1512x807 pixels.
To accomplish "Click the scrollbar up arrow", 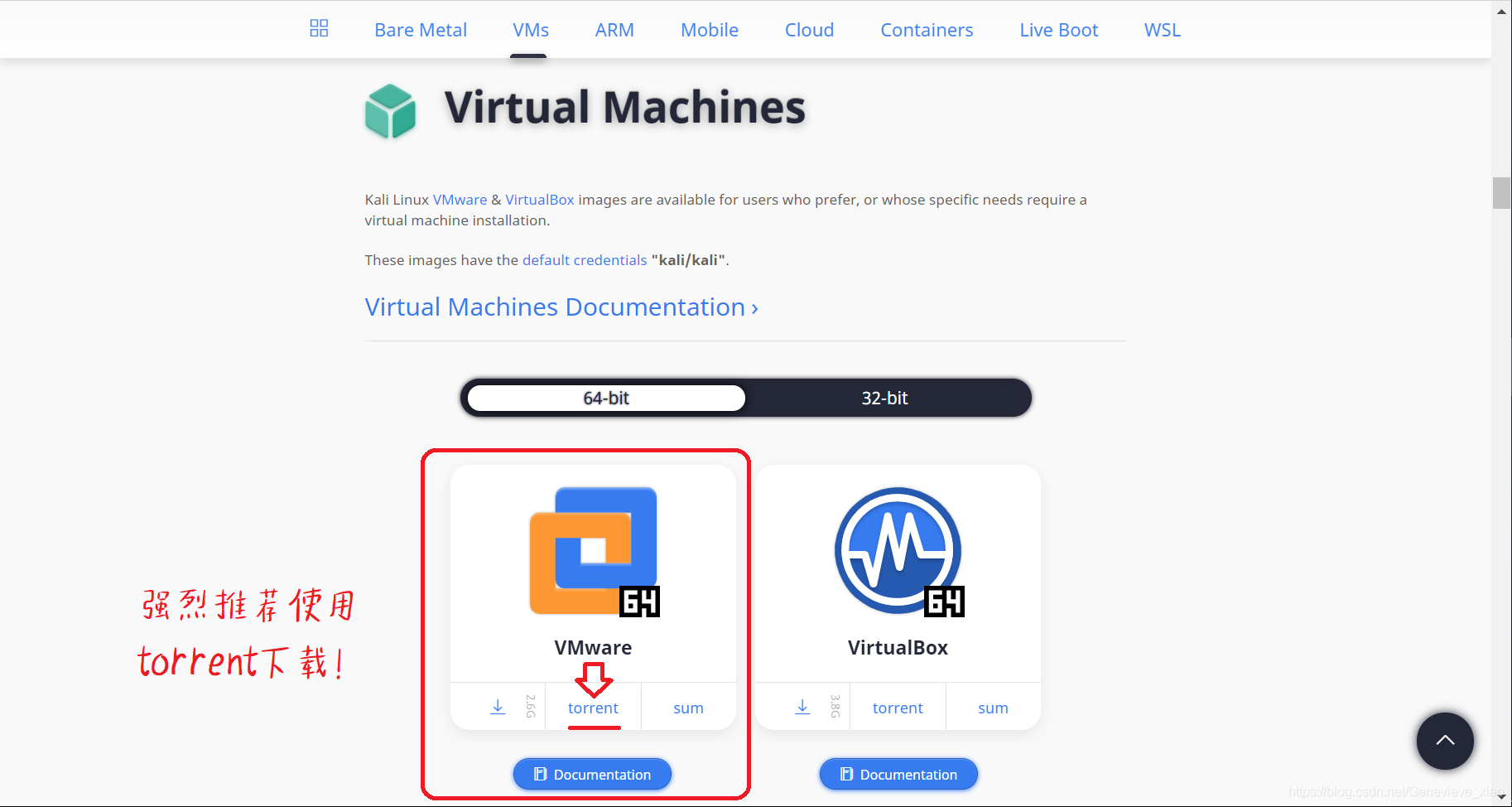I will tap(1501, 12).
